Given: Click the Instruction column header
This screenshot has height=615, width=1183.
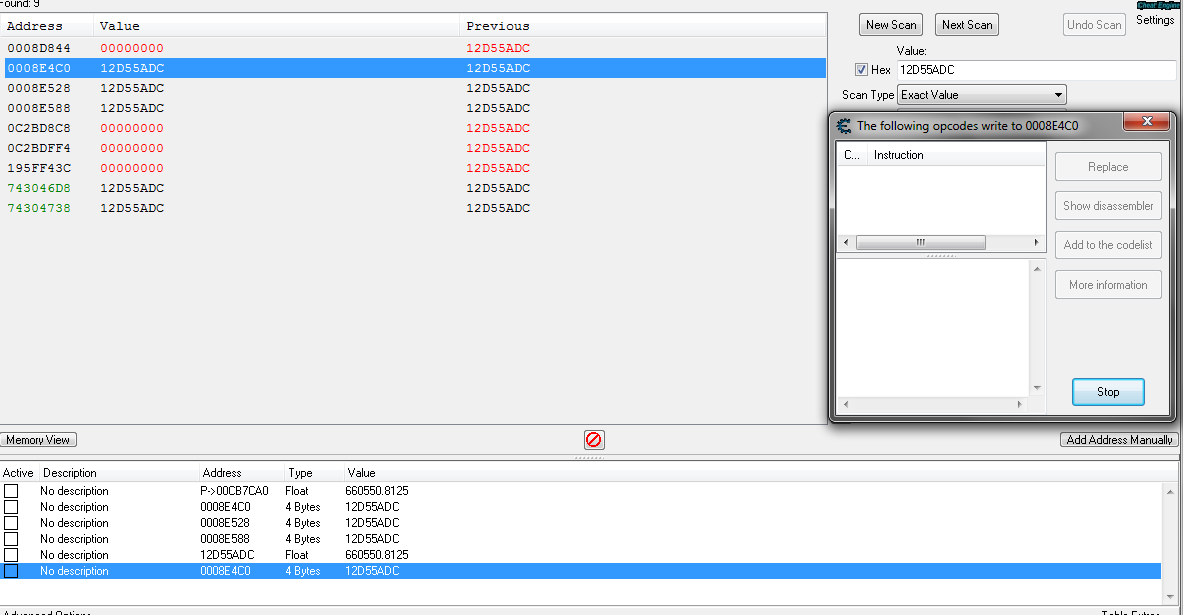Looking at the screenshot, I should pos(898,155).
